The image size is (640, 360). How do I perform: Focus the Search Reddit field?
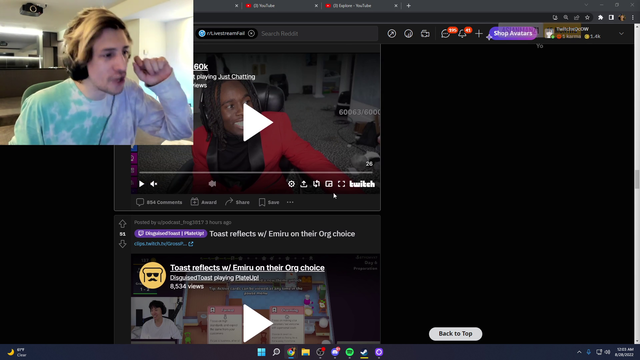point(318,33)
